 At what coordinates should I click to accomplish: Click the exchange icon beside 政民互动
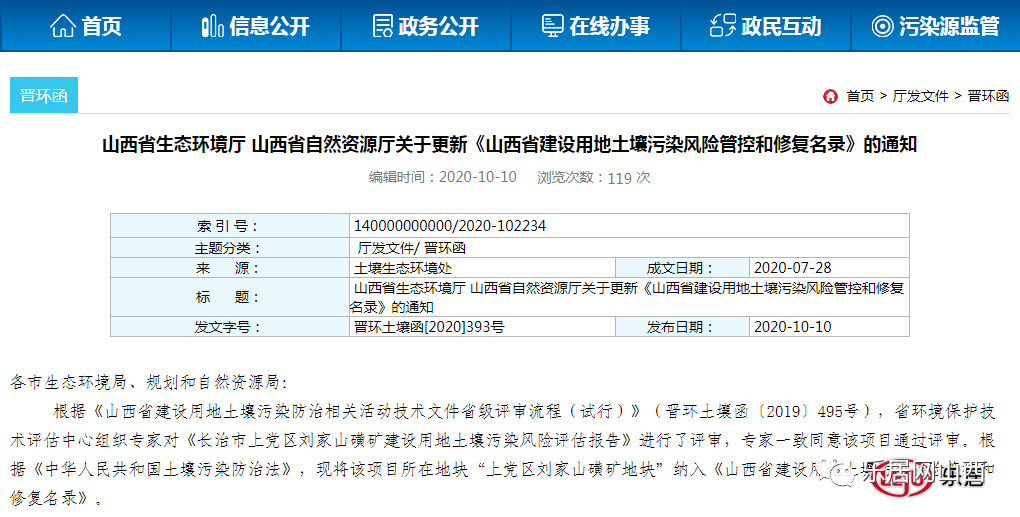[x=723, y=26]
